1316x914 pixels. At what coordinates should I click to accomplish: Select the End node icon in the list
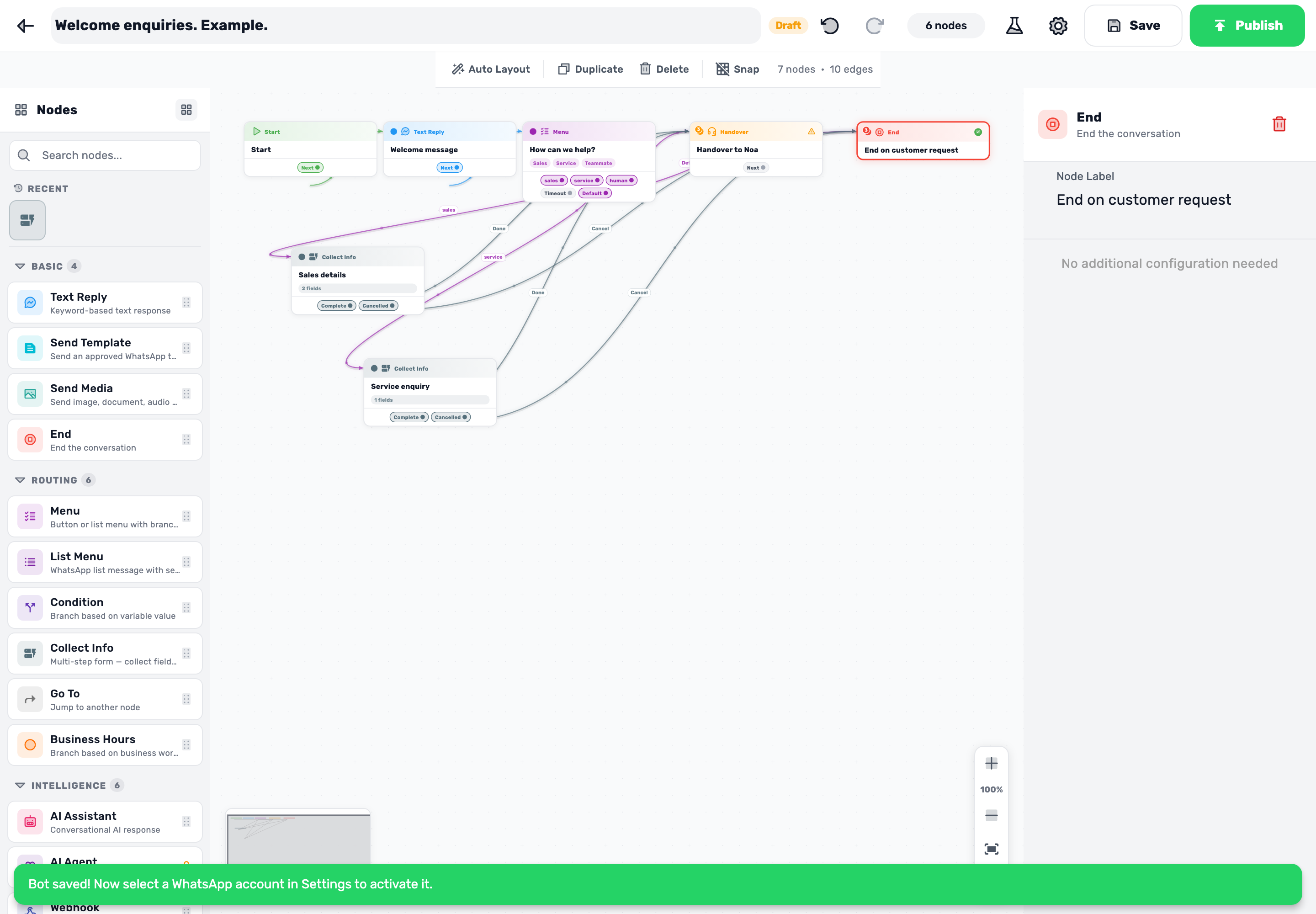[30, 440]
